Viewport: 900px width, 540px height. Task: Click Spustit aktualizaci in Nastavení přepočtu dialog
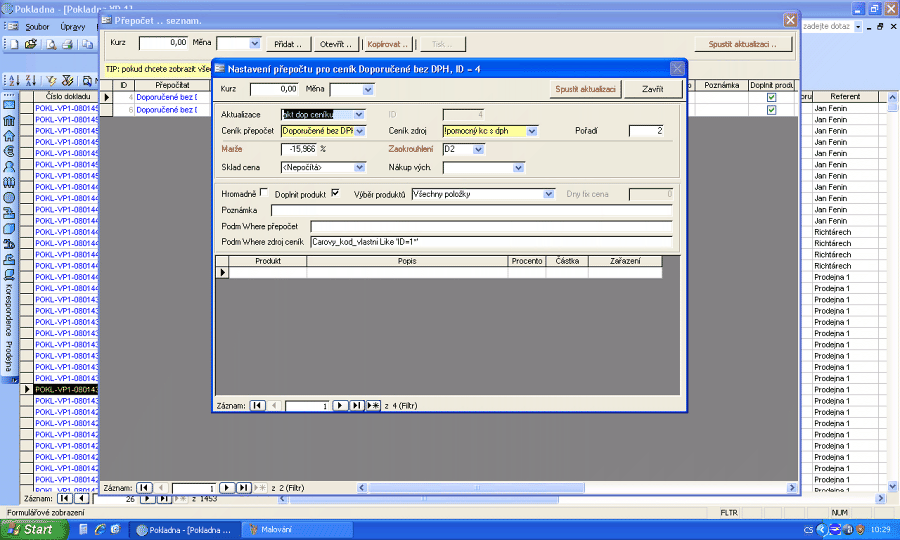click(585, 89)
